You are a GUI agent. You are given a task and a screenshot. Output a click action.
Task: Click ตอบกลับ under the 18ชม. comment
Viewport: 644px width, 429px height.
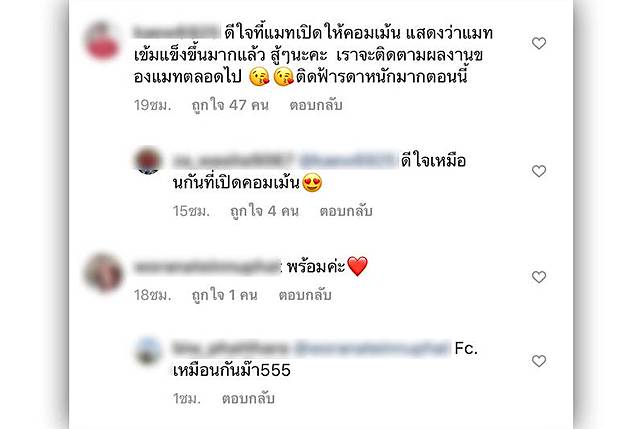point(305,295)
